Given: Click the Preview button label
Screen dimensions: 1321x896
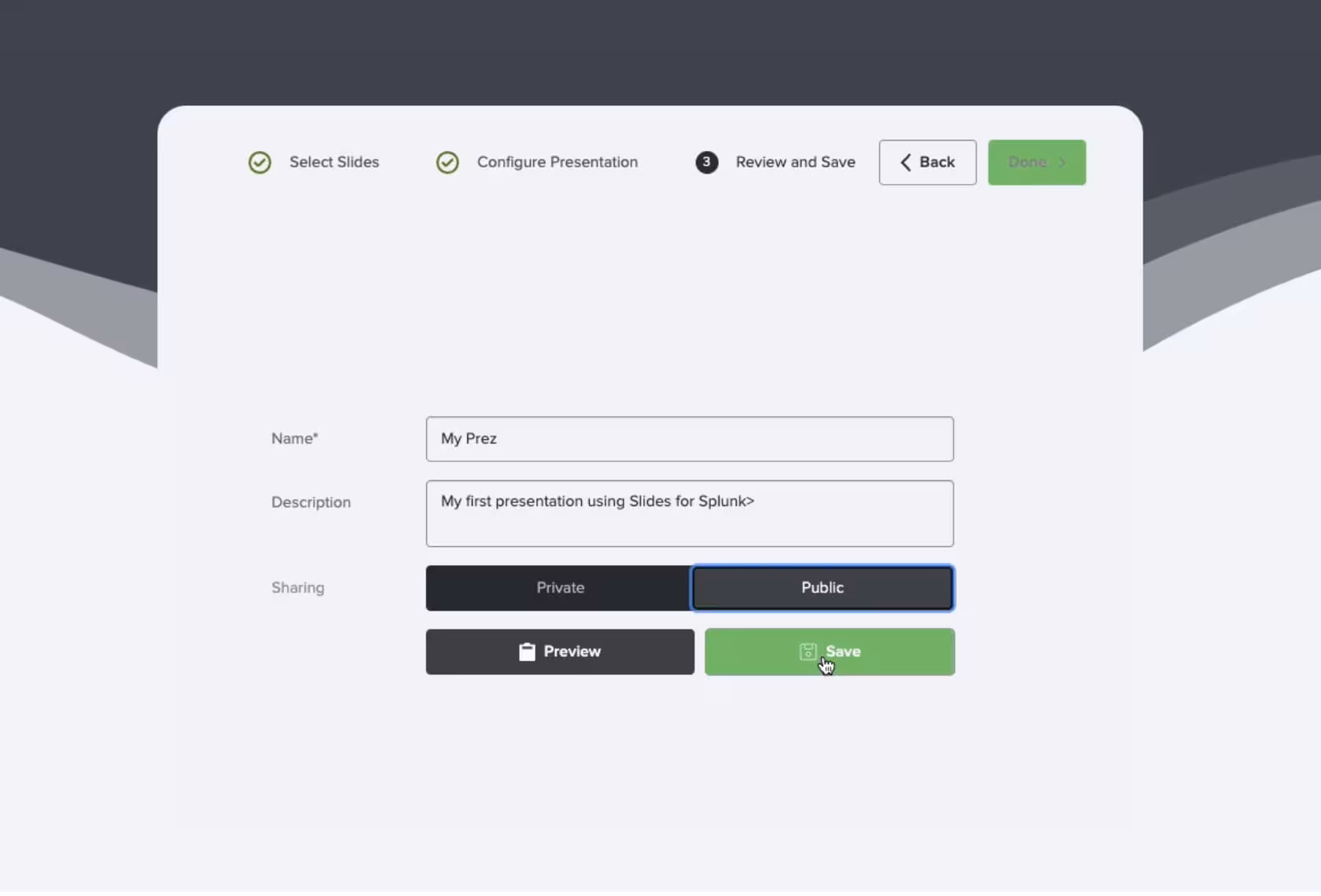Looking at the screenshot, I should coord(572,652).
